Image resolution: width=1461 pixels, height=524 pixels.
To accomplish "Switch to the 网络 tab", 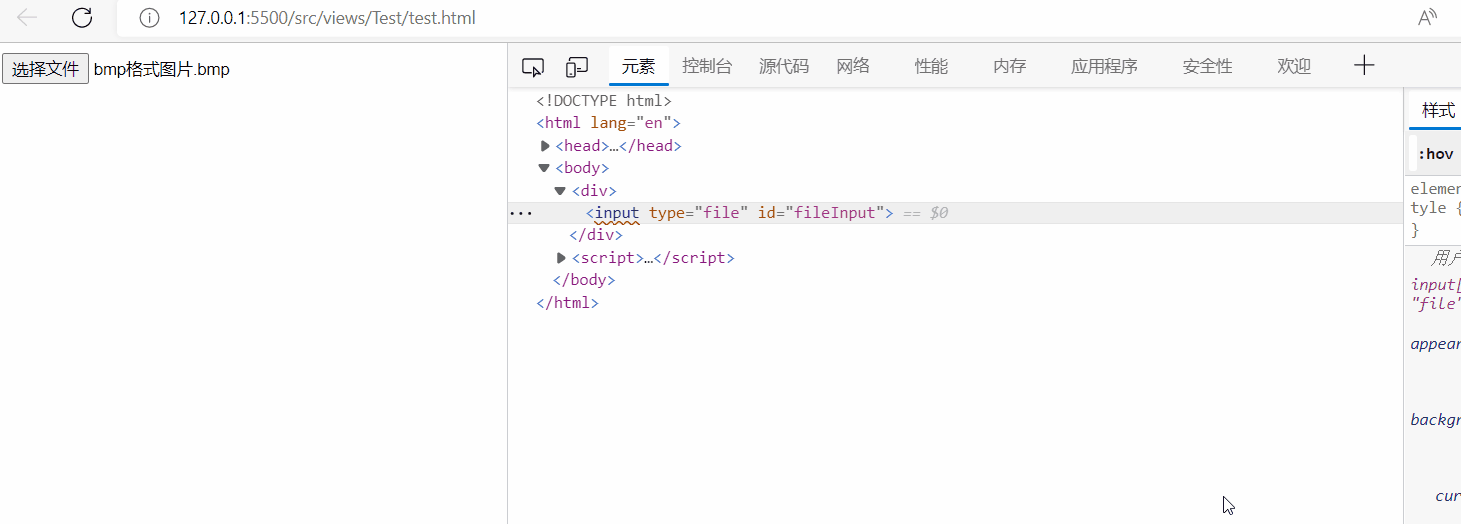I will (853, 67).
